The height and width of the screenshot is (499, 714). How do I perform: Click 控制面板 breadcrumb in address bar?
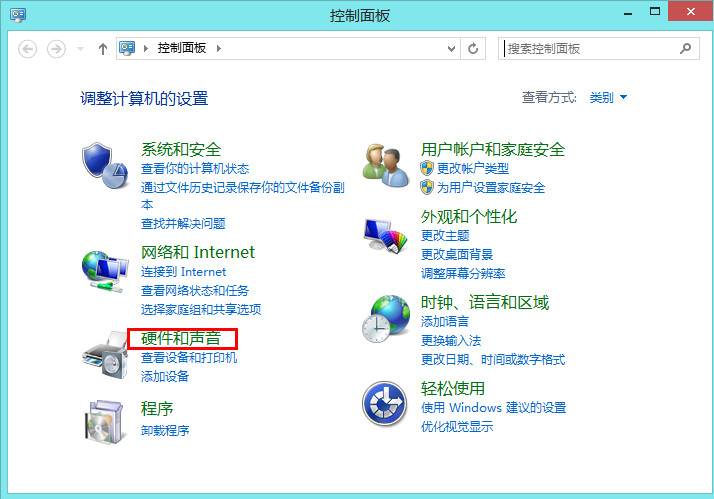[x=182, y=48]
